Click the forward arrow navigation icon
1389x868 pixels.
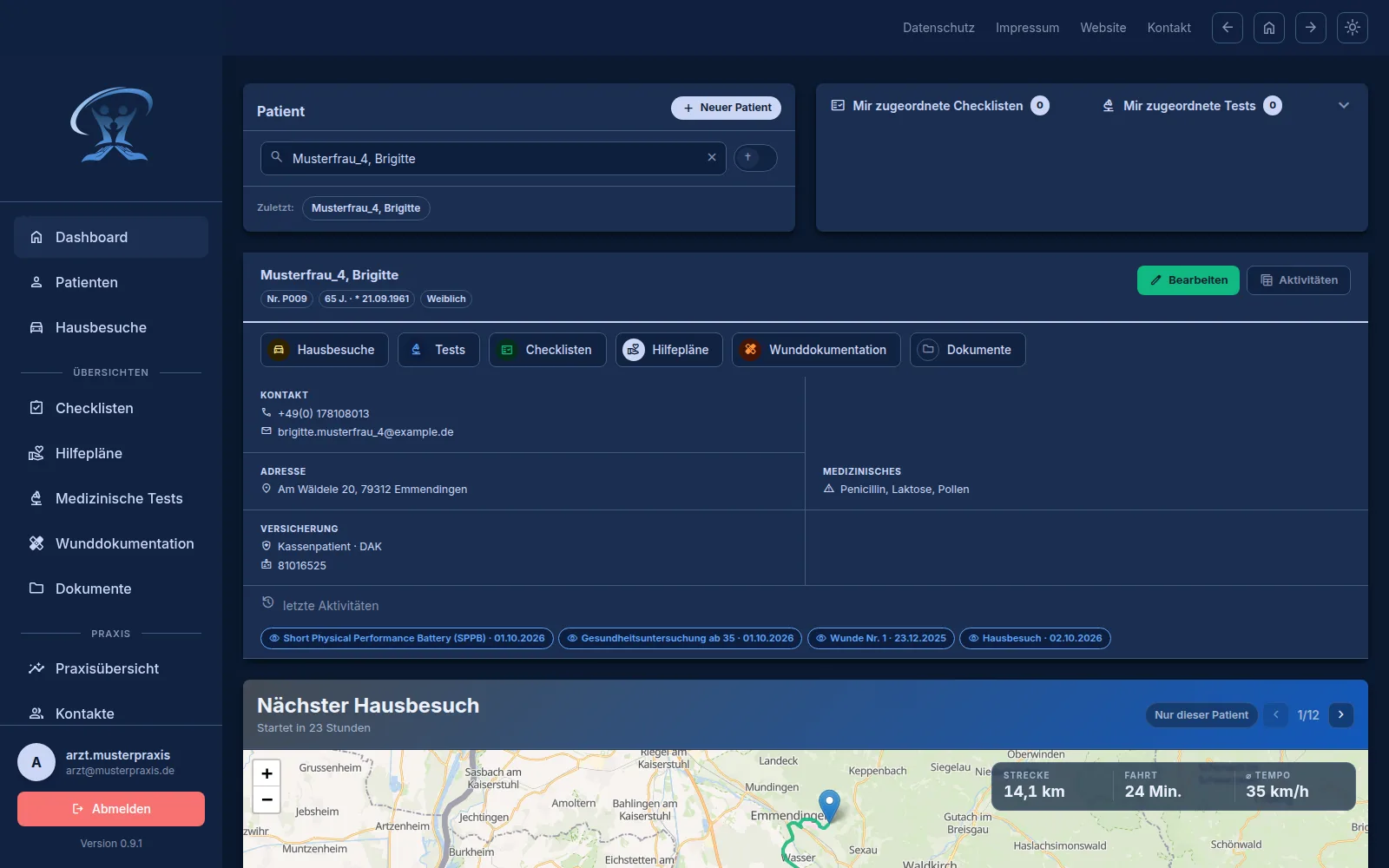point(1311,28)
